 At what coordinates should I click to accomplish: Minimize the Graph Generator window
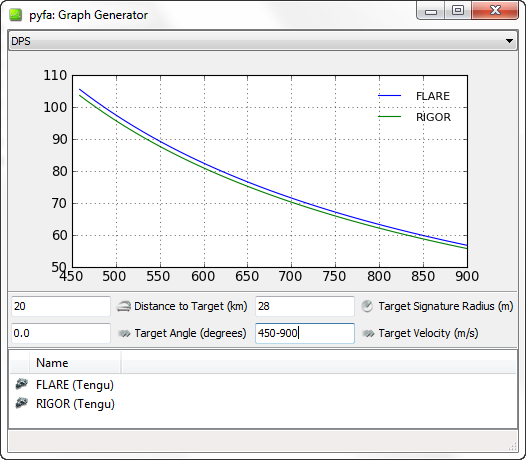tap(431, 10)
